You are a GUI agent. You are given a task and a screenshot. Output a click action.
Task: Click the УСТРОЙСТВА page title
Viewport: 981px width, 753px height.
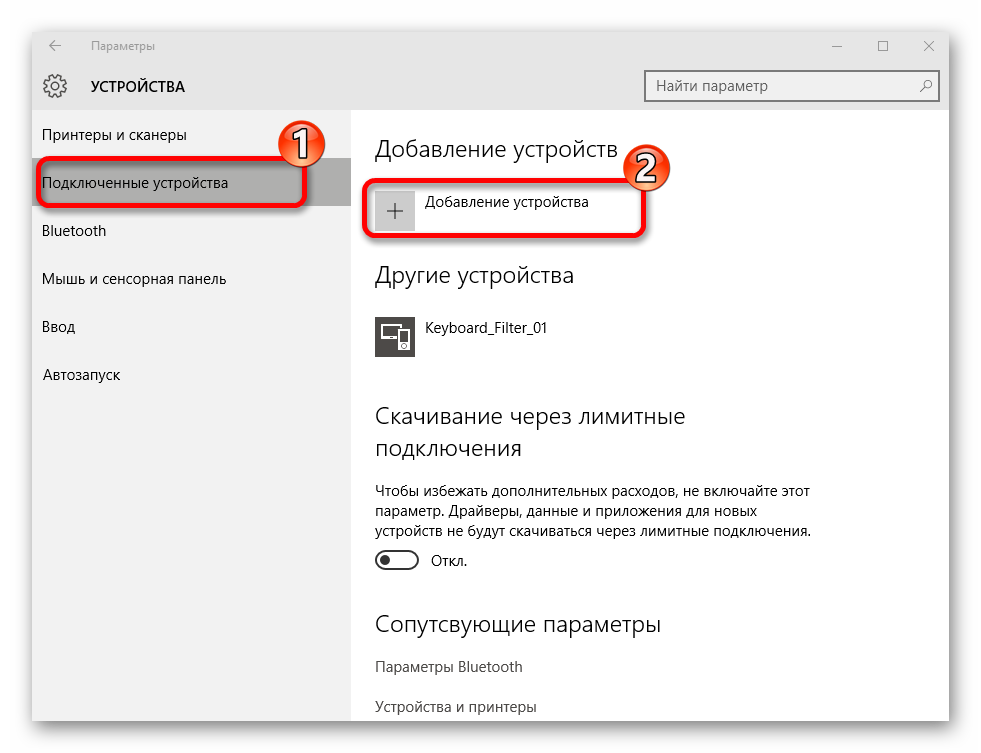tap(138, 87)
